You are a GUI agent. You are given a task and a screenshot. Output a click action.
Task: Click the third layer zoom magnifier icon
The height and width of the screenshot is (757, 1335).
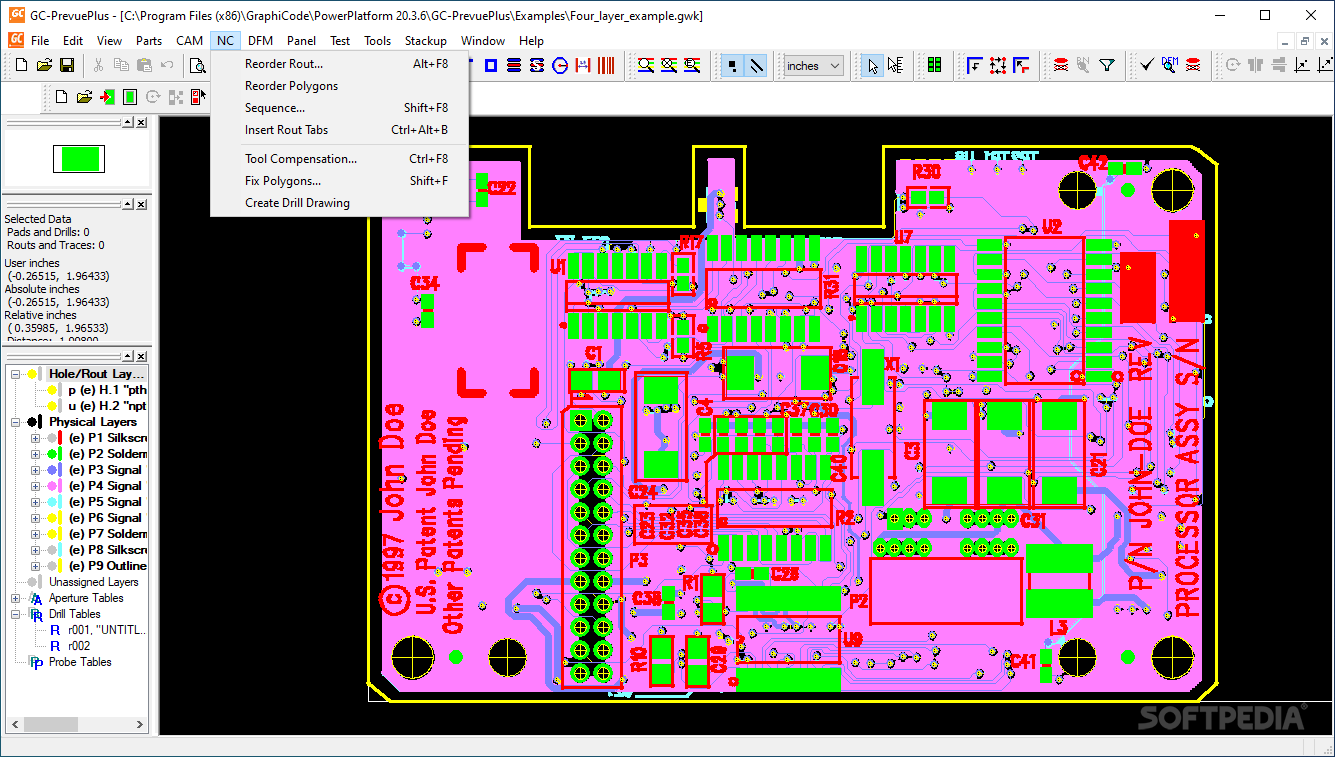pyautogui.click(x=692, y=66)
